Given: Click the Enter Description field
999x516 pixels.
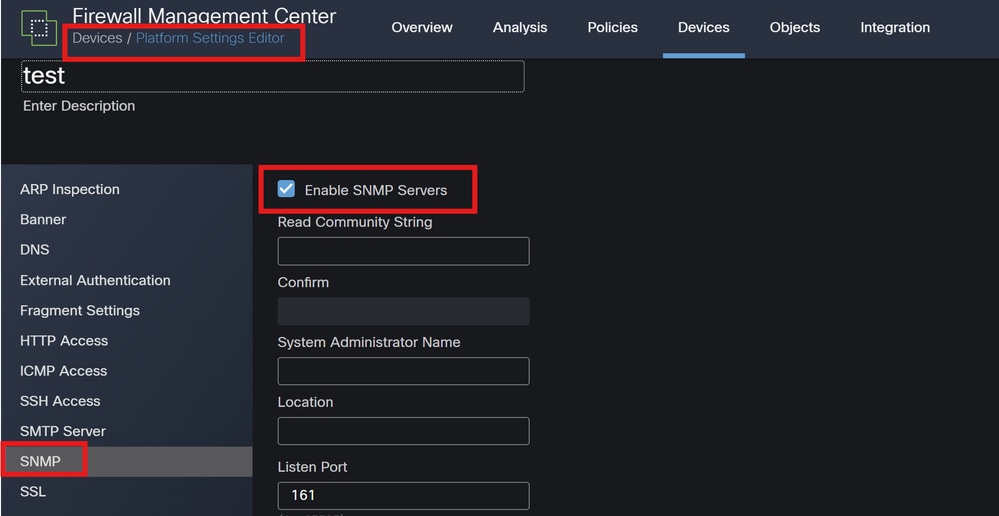Looking at the screenshot, I should pyautogui.click(x=79, y=106).
